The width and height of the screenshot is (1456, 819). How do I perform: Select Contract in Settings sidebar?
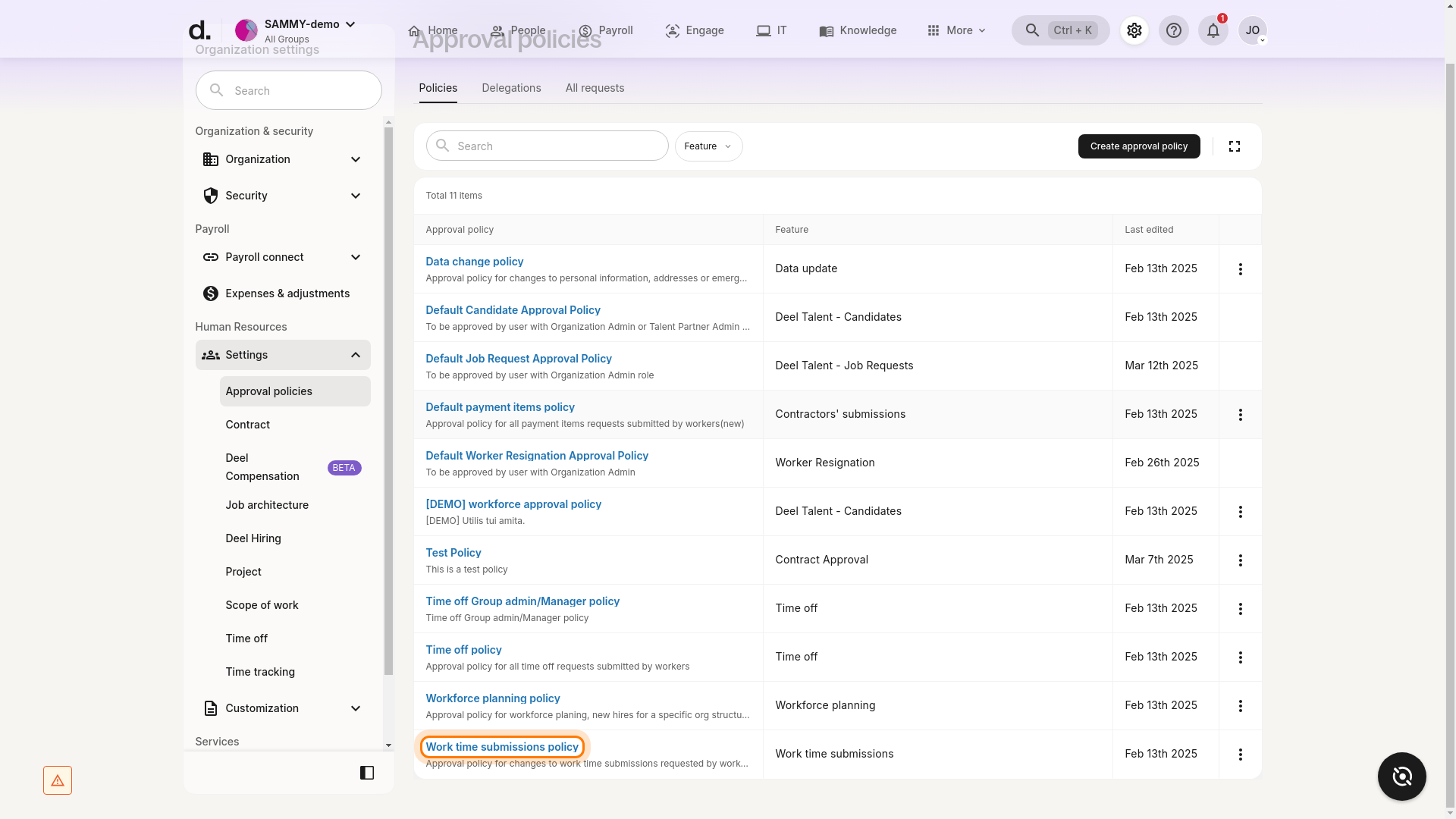295,425
